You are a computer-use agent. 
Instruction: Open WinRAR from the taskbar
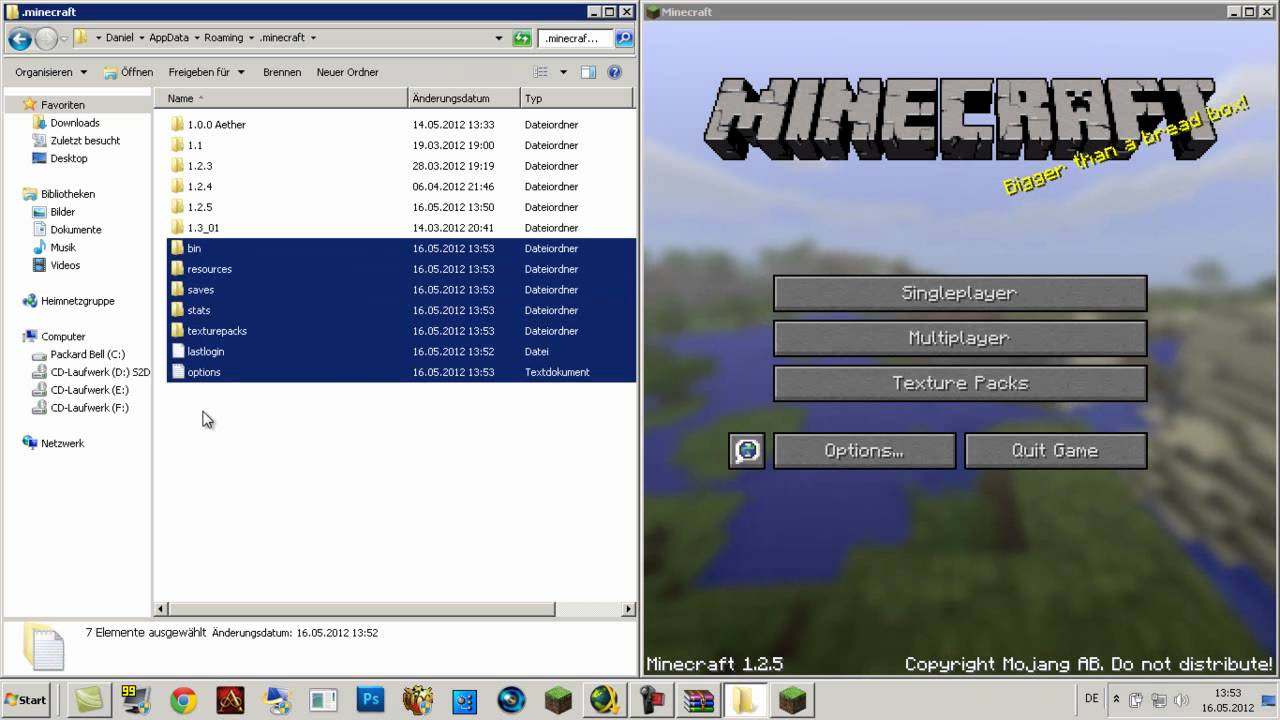(698, 700)
